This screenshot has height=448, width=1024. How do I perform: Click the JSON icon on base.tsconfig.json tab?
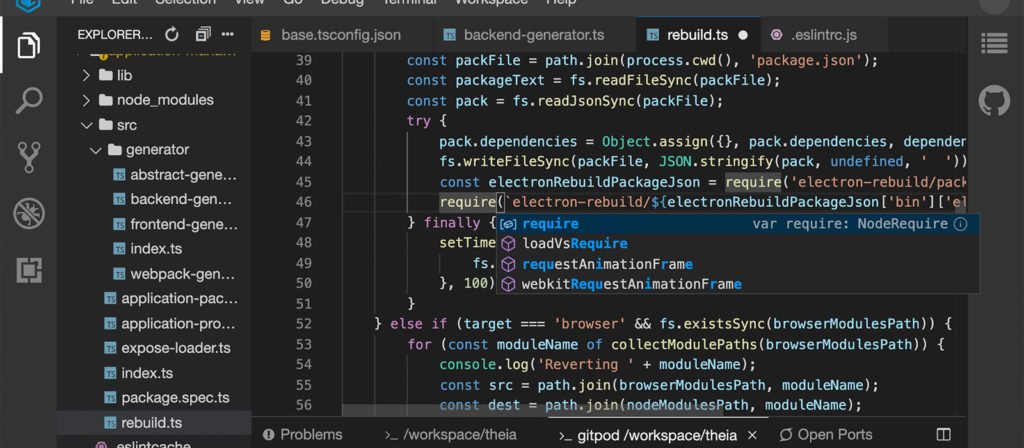265,35
